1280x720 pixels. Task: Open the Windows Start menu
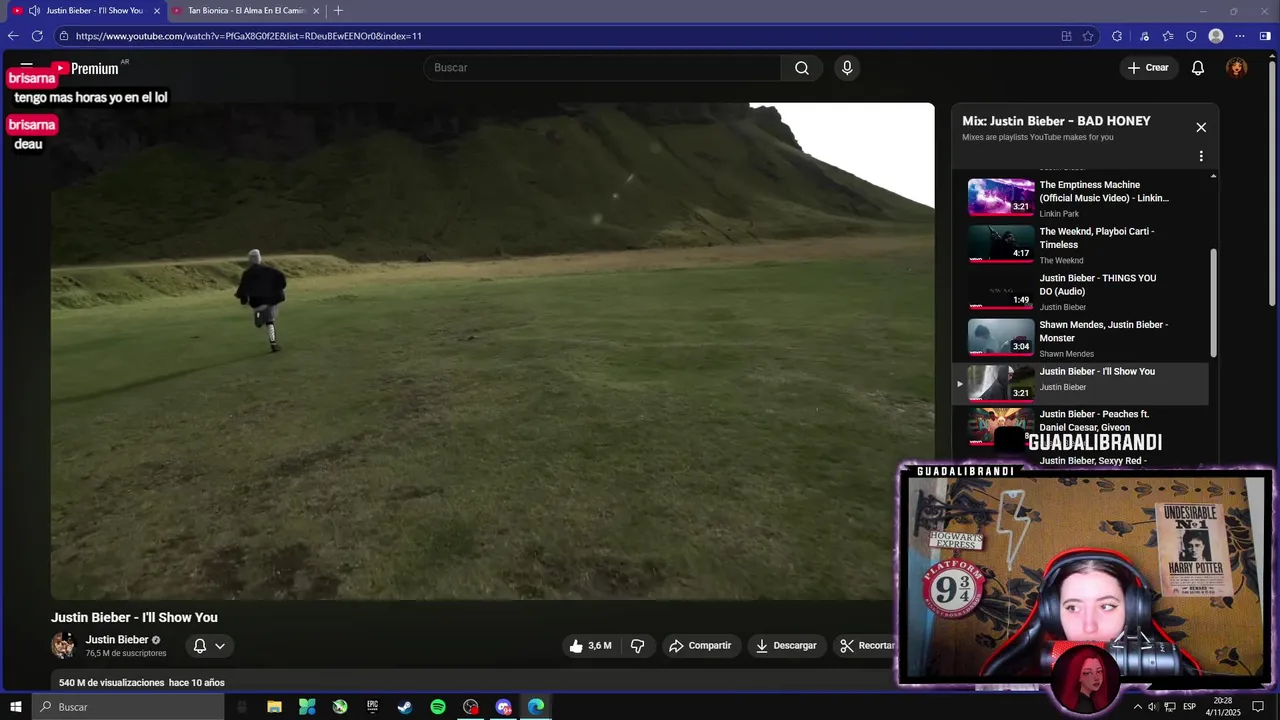click(x=15, y=707)
